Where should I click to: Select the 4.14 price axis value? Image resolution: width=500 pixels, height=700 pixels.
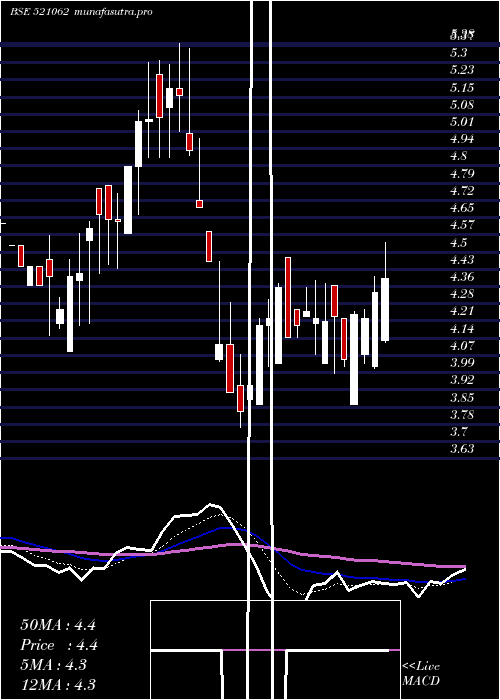point(462,329)
